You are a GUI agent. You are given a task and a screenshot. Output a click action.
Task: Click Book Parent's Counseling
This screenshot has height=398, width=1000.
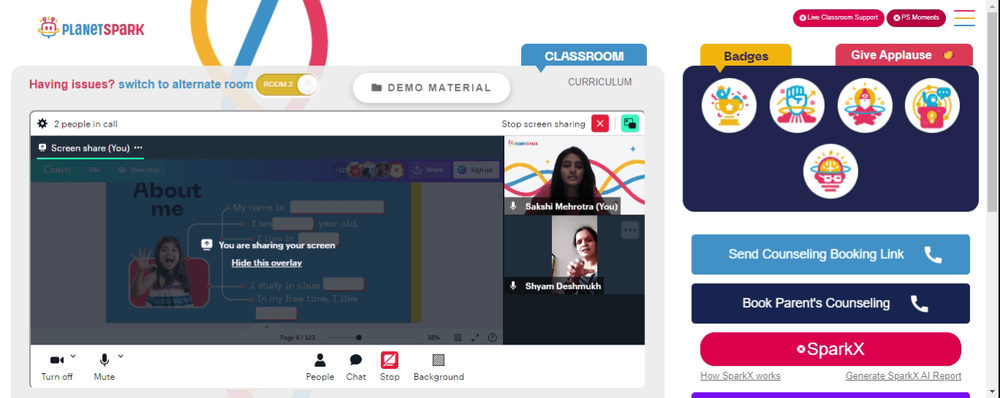pyautogui.click(x=830, y=303)
